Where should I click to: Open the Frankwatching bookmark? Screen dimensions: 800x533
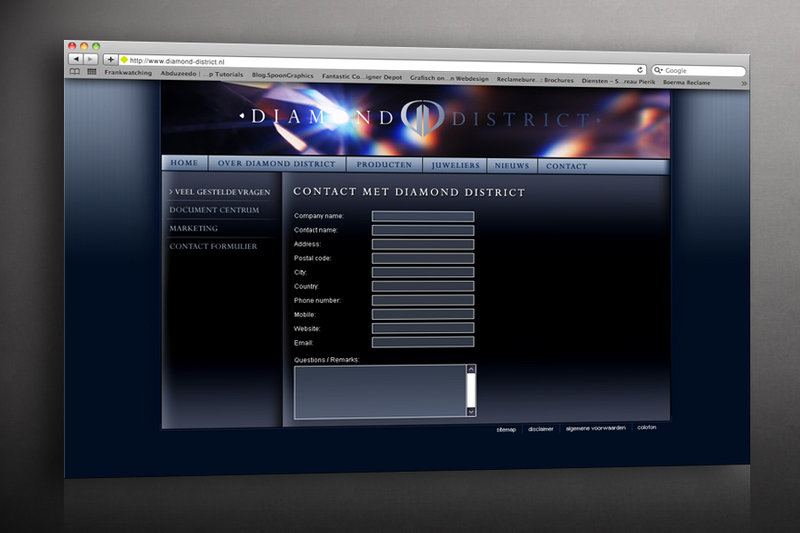point(128,72)
